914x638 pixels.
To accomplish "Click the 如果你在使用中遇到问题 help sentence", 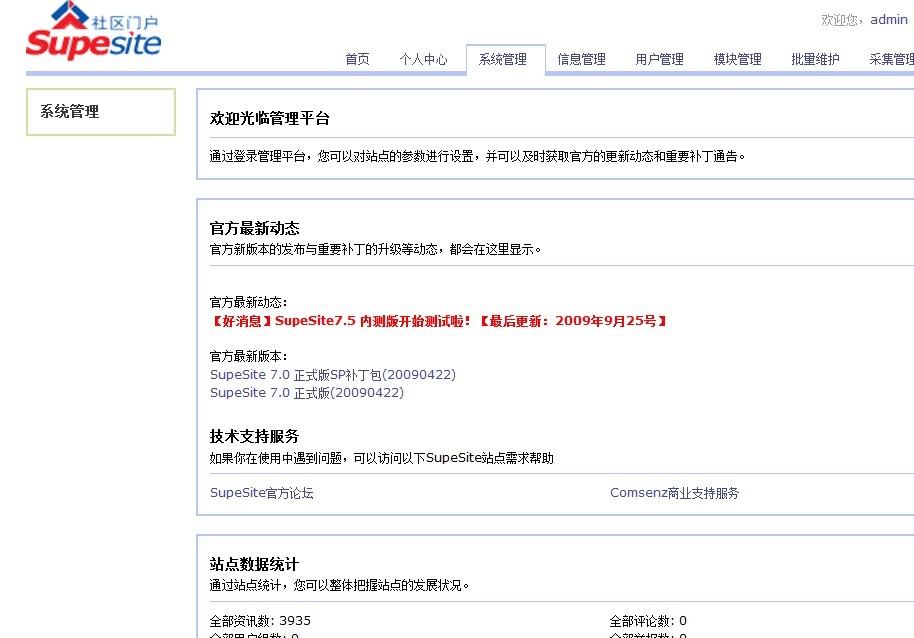I will (x=382, y=458).
